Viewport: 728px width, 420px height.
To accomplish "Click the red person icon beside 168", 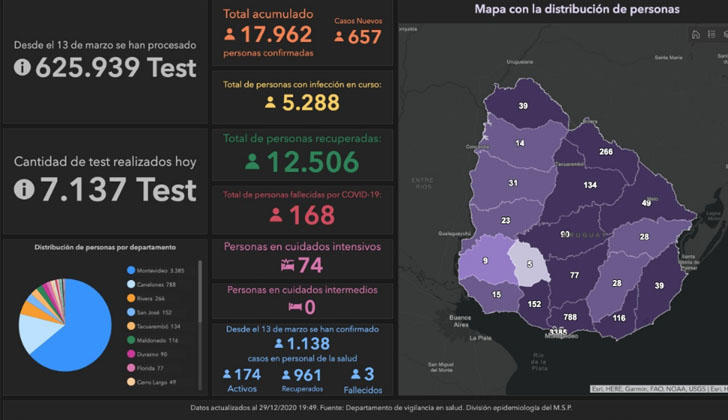I will click(x=276, y=215).
